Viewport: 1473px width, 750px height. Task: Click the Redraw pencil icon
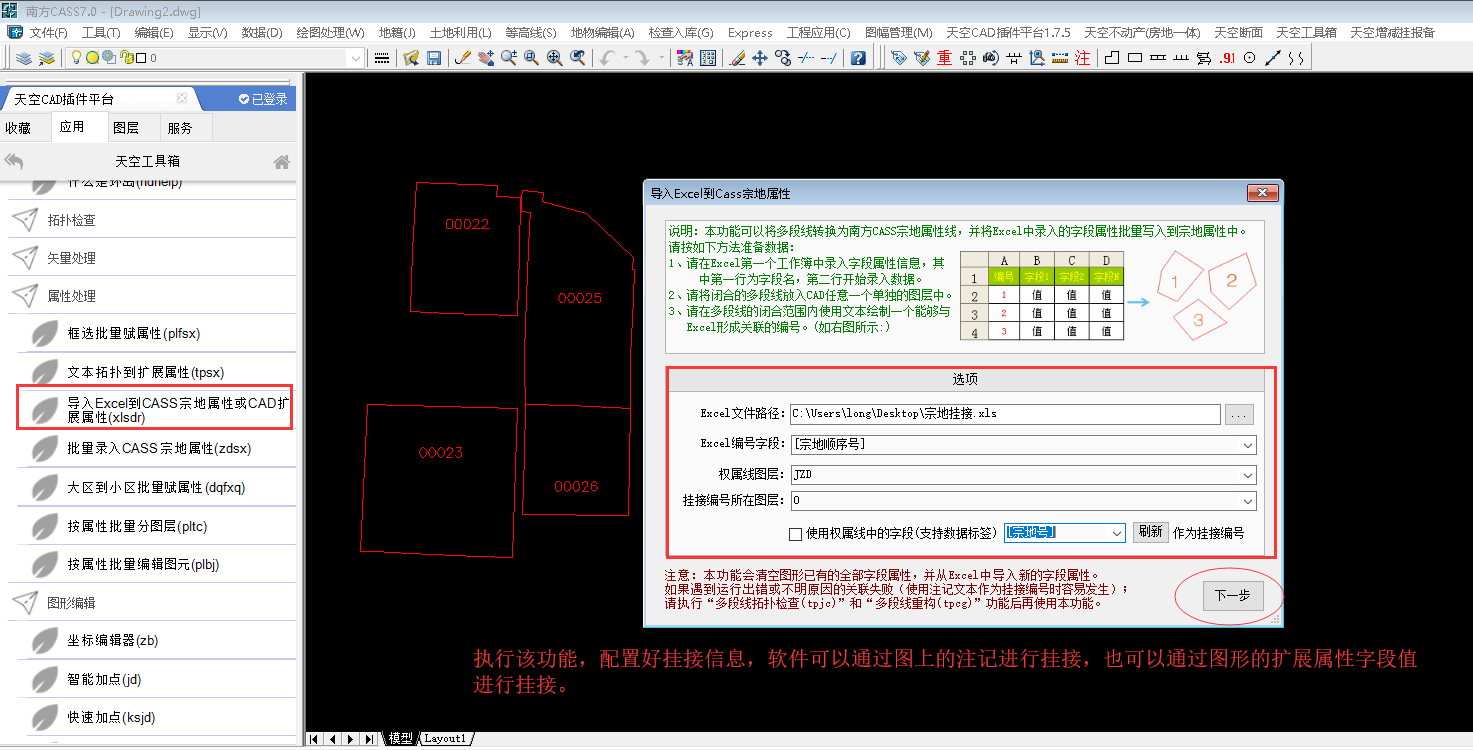[x=462, y=58]
